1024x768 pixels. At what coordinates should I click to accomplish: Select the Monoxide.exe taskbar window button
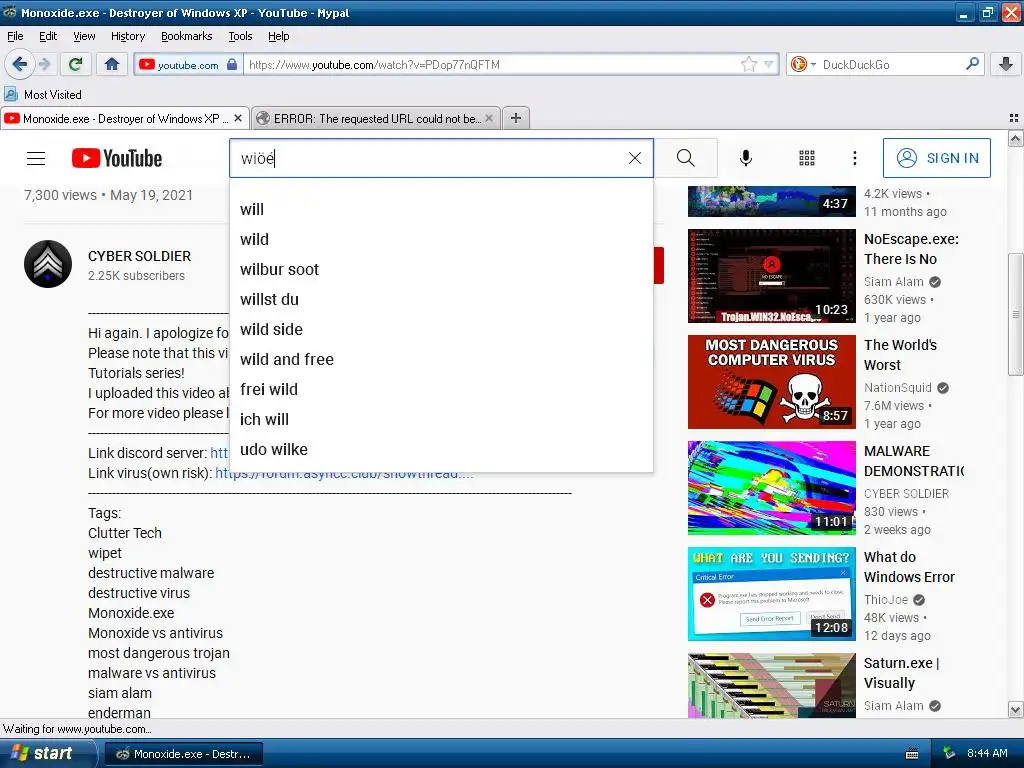click(x=184, y=754)
